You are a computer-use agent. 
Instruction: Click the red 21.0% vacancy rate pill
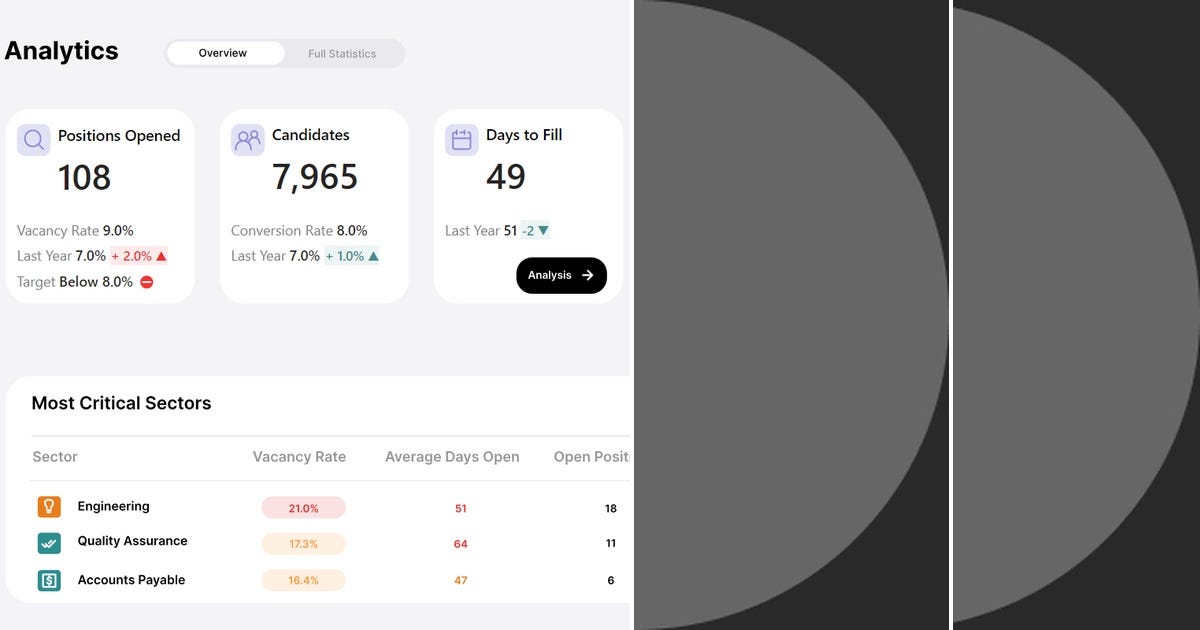click(x=303, y=507)
